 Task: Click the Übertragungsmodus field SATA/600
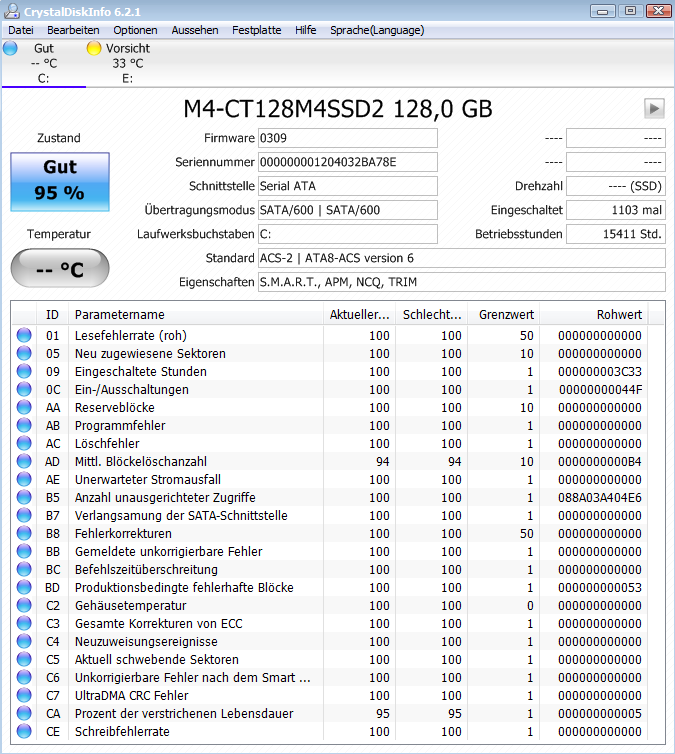tap(348, 210)
